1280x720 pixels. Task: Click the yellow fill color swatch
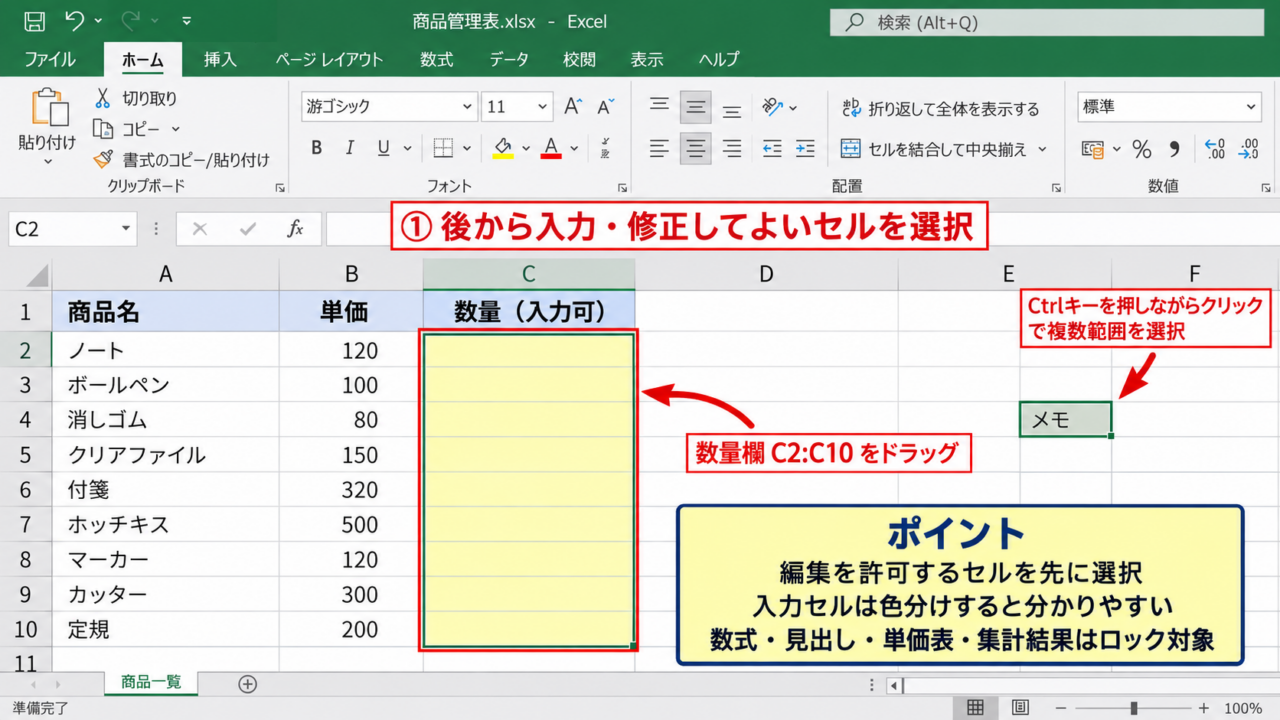coord(503,149)
